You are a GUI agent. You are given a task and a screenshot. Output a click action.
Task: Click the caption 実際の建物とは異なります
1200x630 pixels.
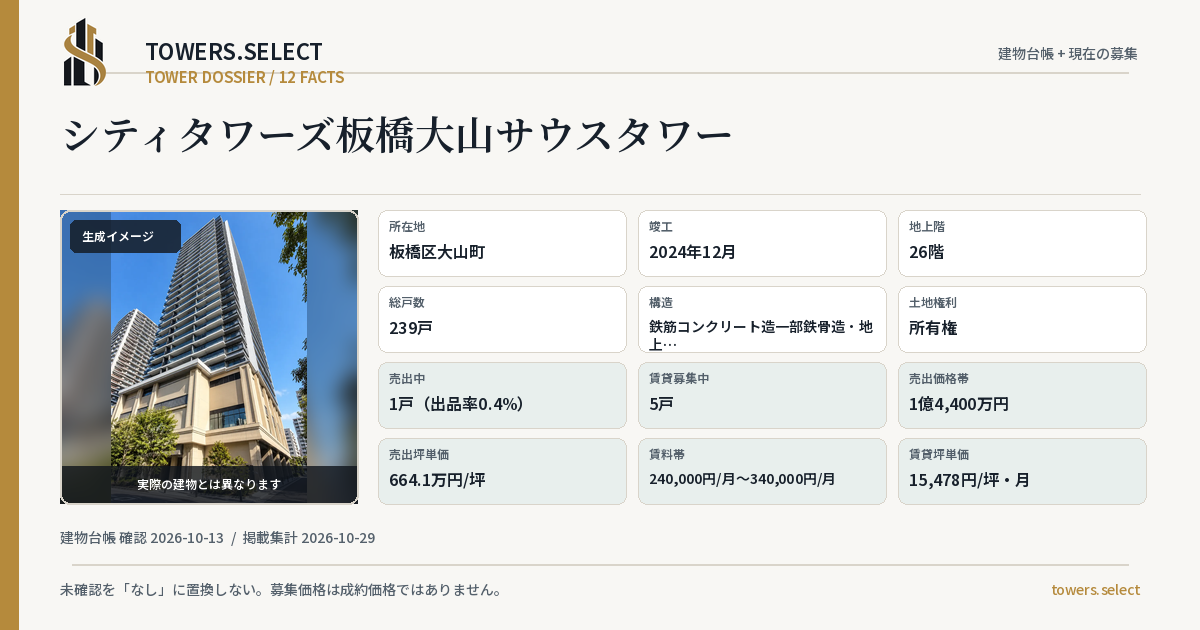[209, 484]
